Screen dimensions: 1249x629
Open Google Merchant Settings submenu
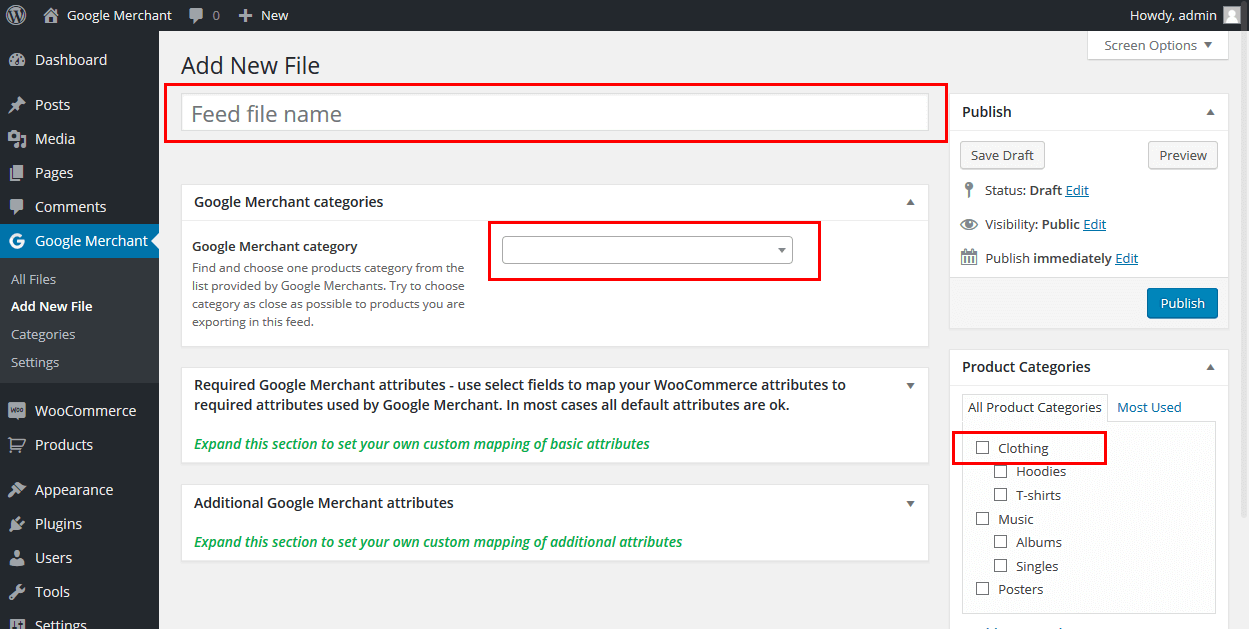coord(35,362)
